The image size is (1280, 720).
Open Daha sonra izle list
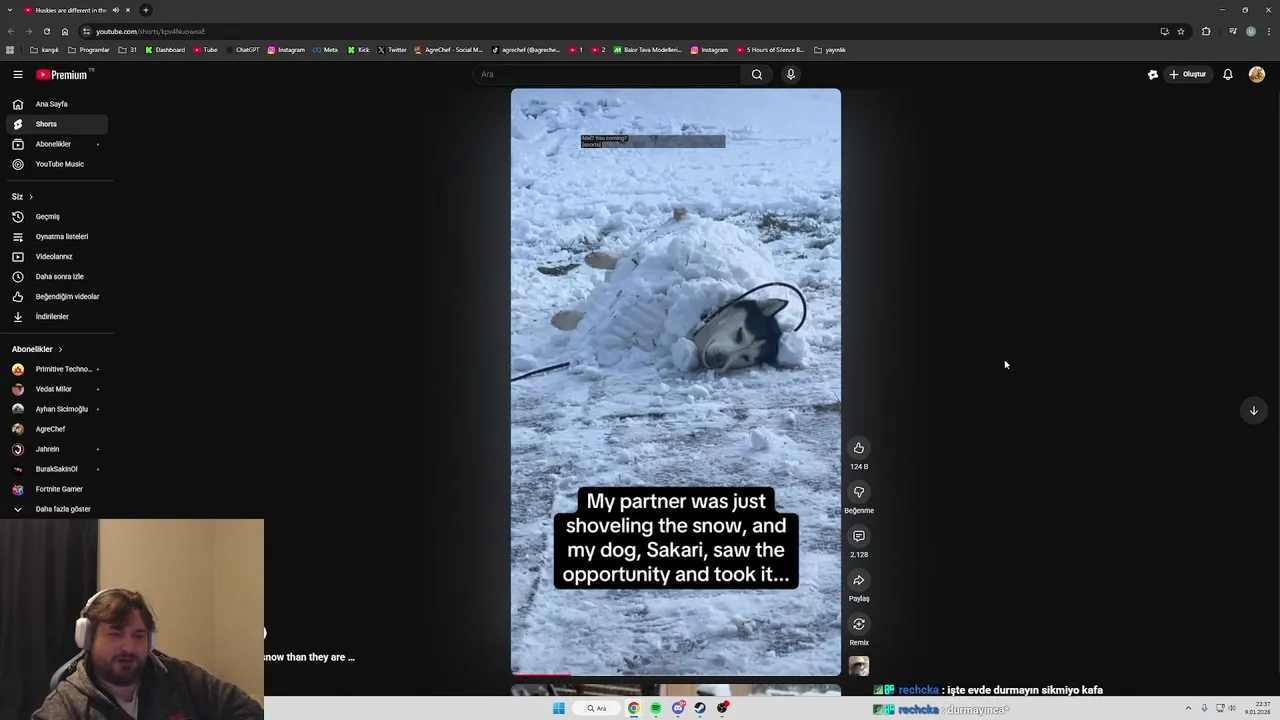[56, 277]
